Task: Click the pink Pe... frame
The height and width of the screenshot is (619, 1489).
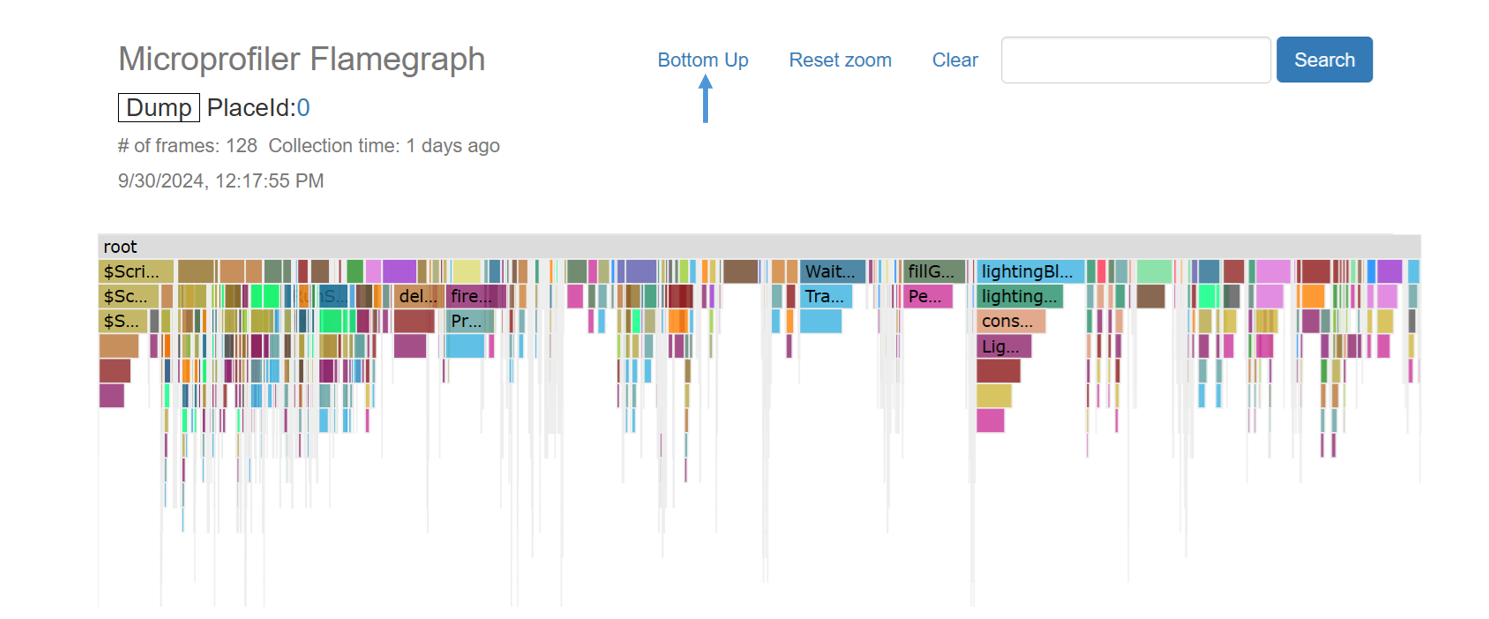Action: pyautogui.click(x=927, y=297)
